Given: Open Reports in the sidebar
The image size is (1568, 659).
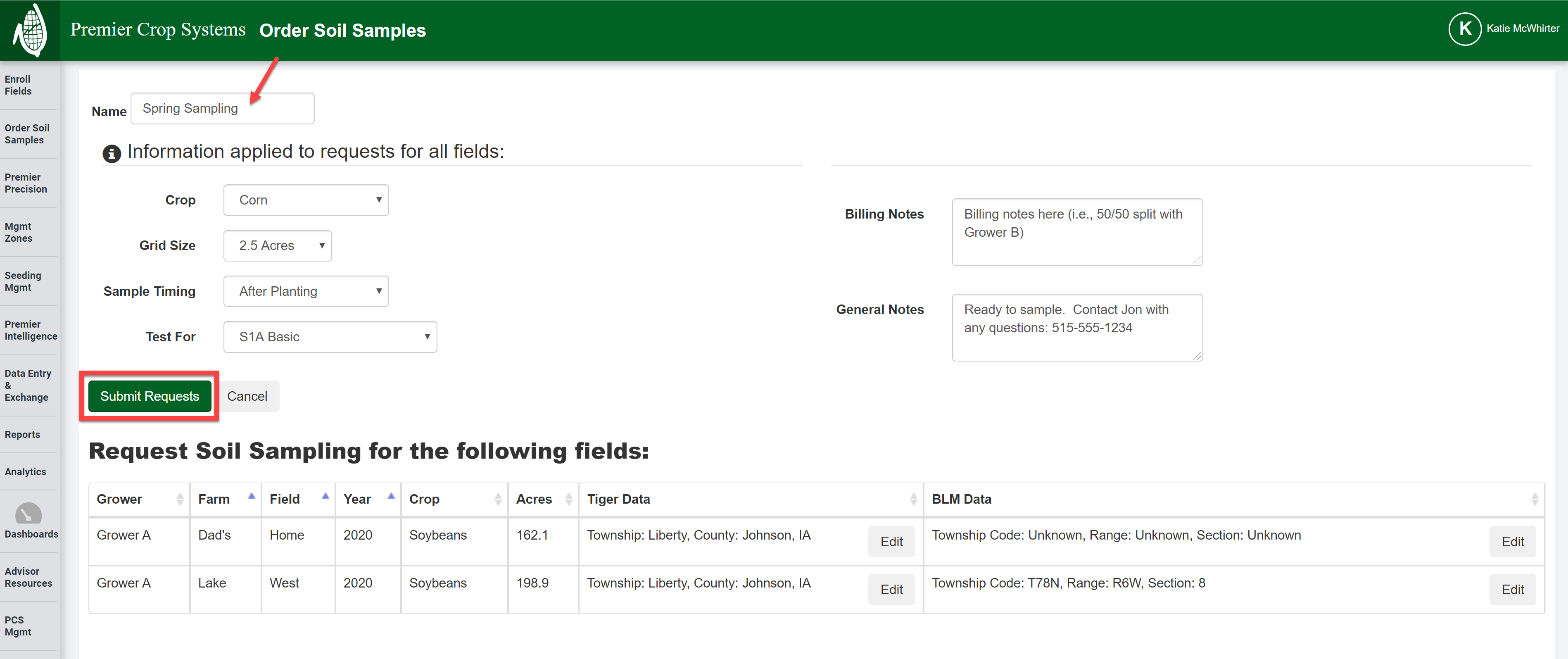Looking at the screenshot, I should tap(23, 434).
